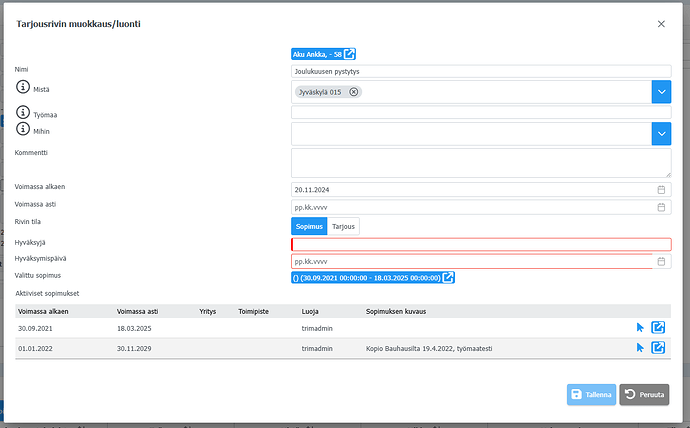Click edit icon next to Aku Ankka badge
Screen dimensions: 690x428
pyautogui.click(x=350, y=54)
